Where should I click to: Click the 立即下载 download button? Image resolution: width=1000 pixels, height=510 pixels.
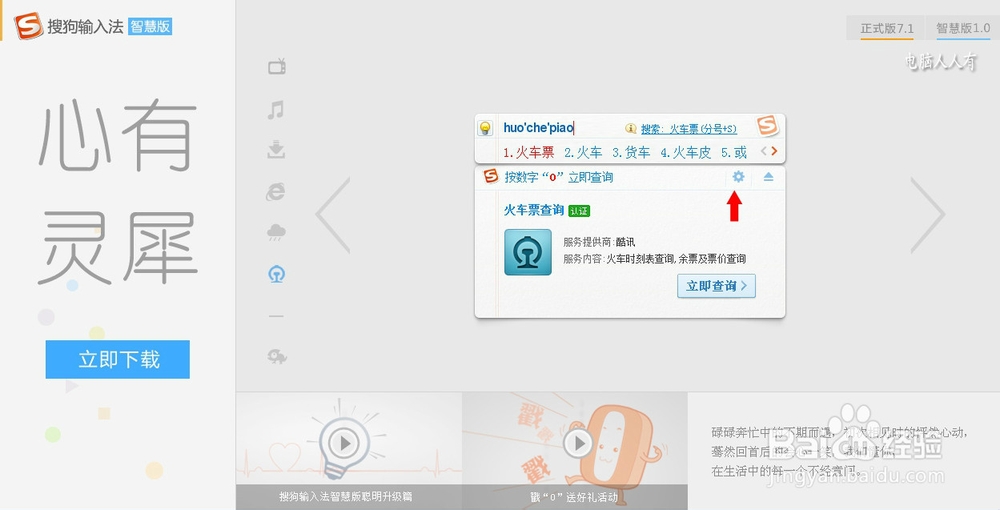[117, 360]
